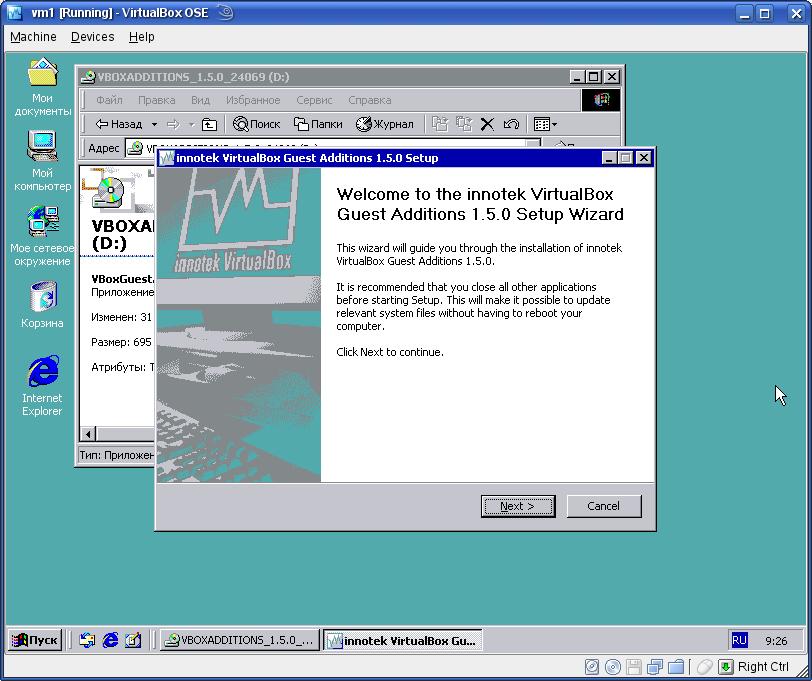This screenshot has height=681, width=812.
Task: Click the keyboard capture green arrow icon
Action: tap(726, 666)
